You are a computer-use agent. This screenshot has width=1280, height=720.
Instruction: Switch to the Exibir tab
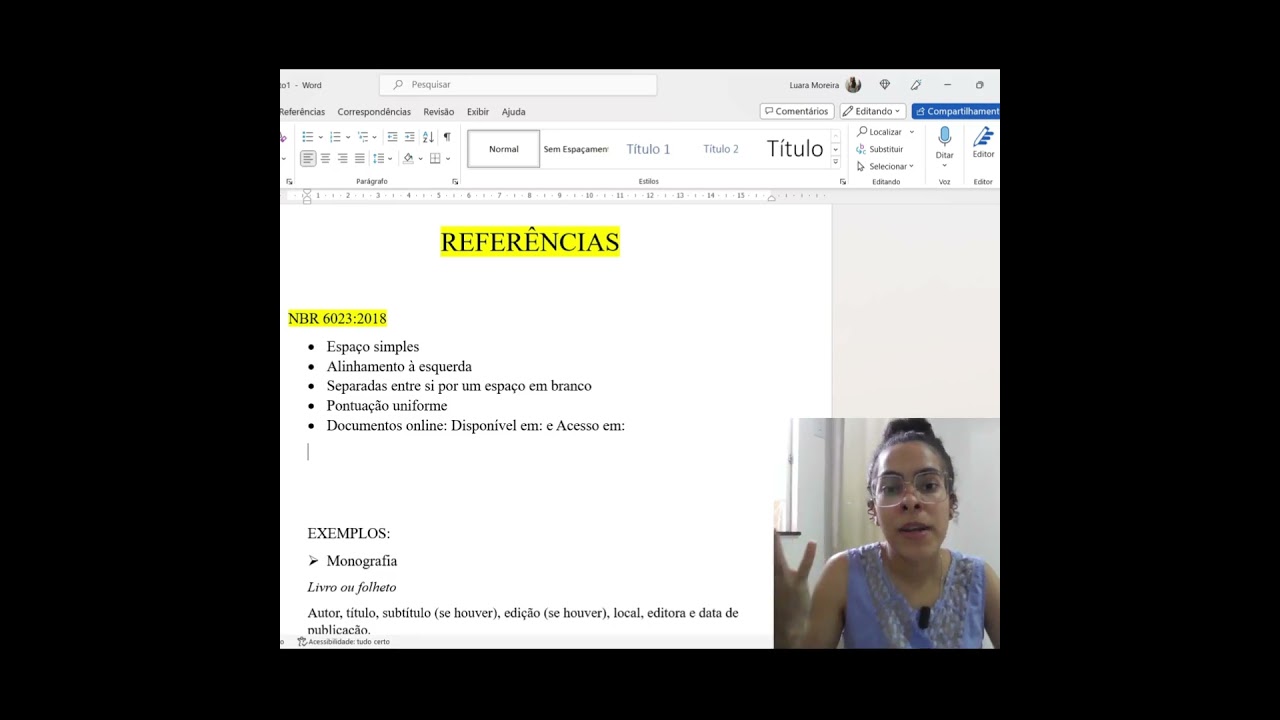point(478,112)
